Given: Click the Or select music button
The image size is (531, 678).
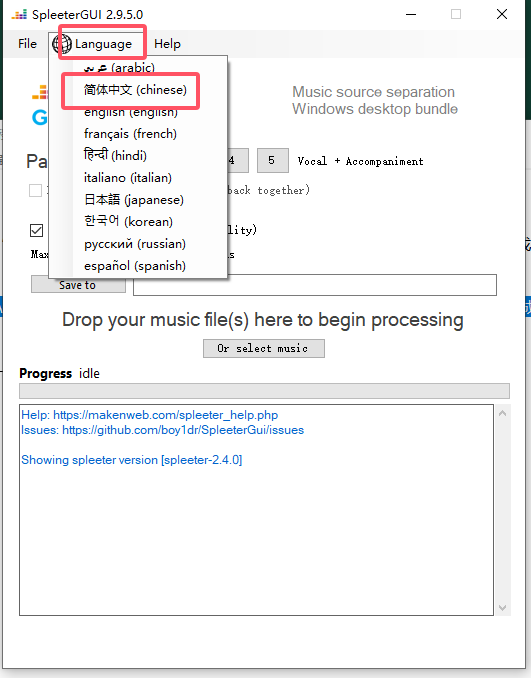Looking at the screenshot, I should click(264, 349).
